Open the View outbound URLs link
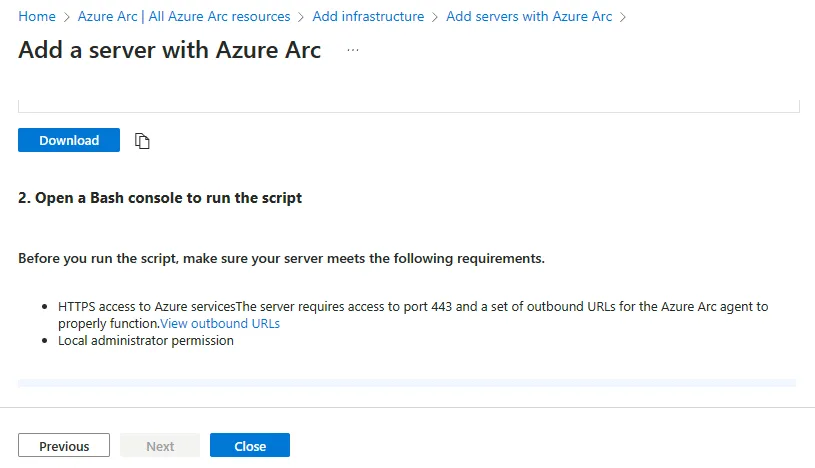The image size is (815, 468). click(220, 323)
